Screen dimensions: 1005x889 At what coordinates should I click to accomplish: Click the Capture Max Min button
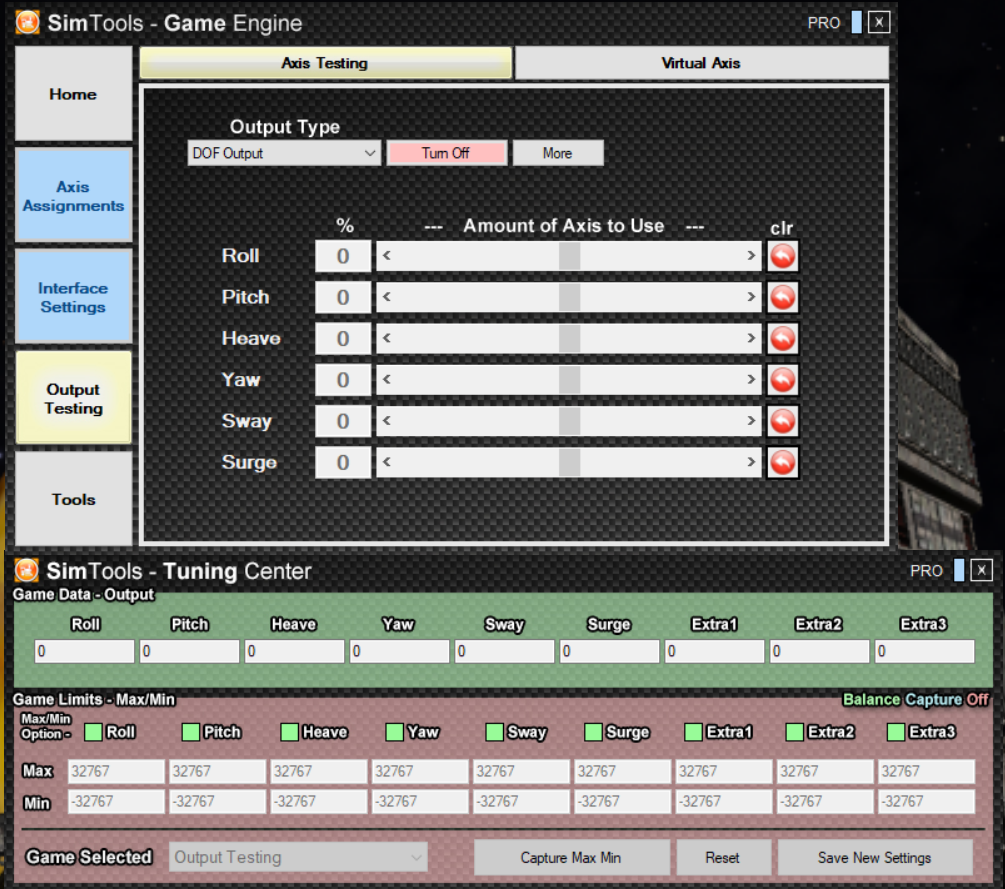click(x=570, y=857)
